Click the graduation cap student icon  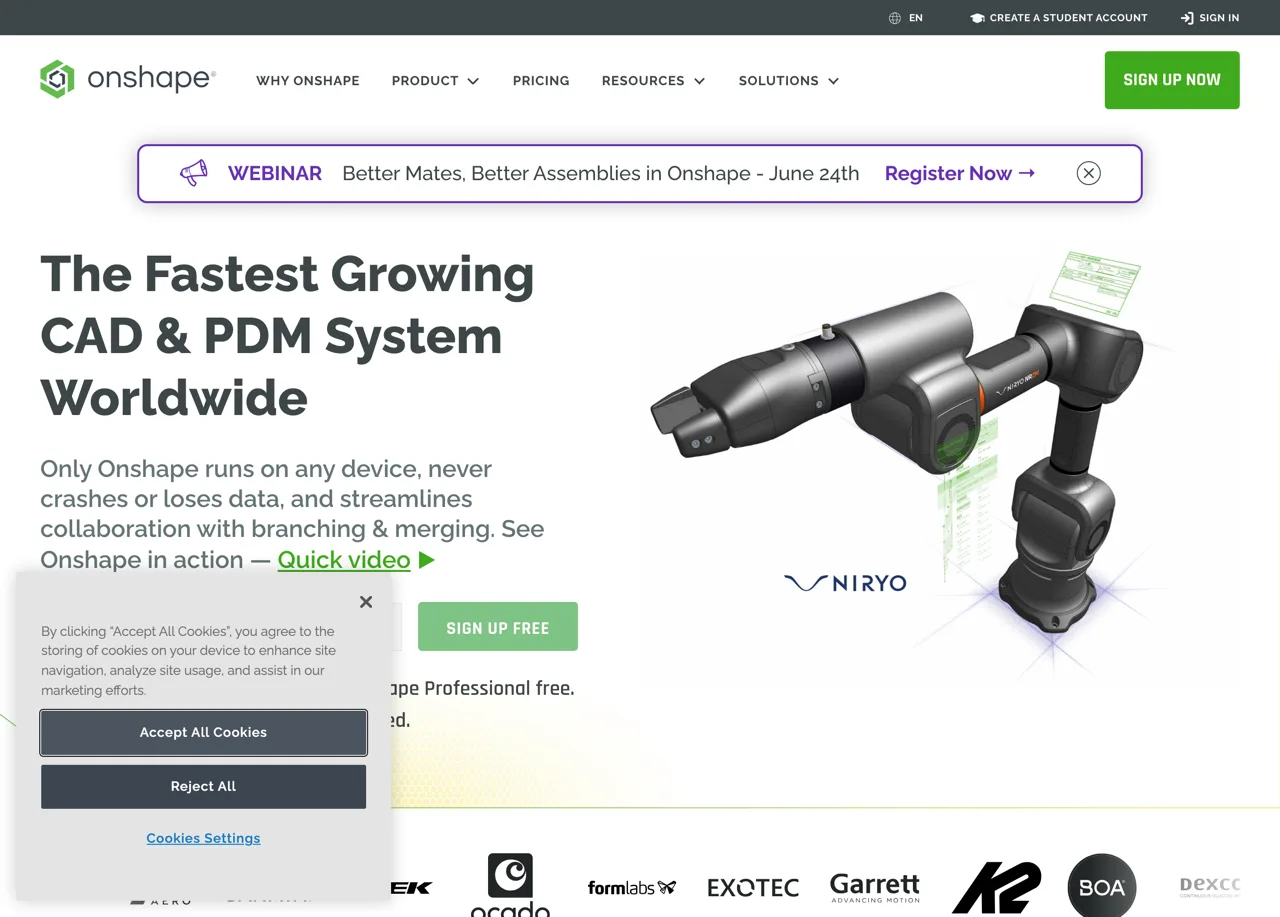point(977,18)
